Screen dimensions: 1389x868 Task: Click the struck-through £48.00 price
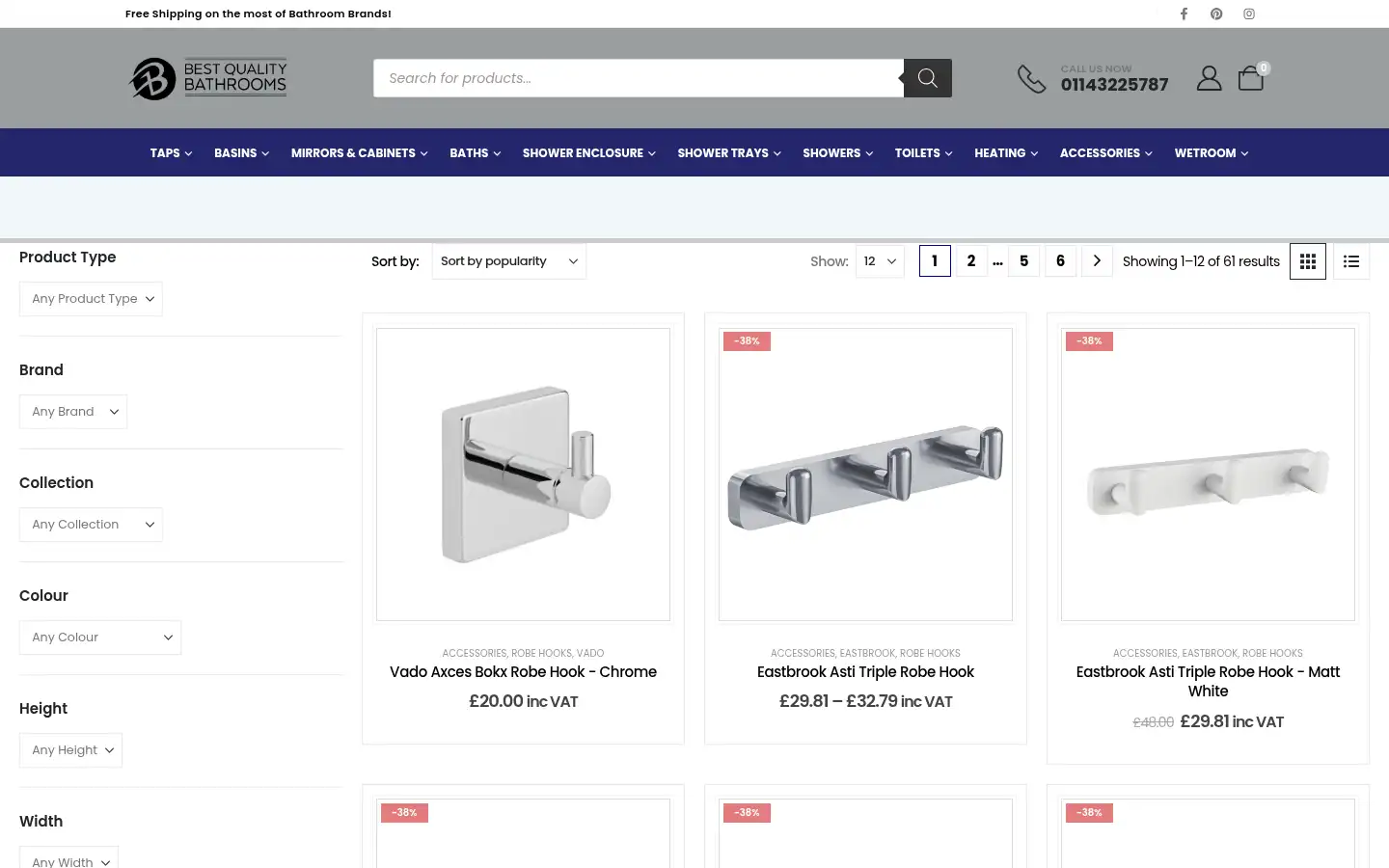coord(1154,722)
